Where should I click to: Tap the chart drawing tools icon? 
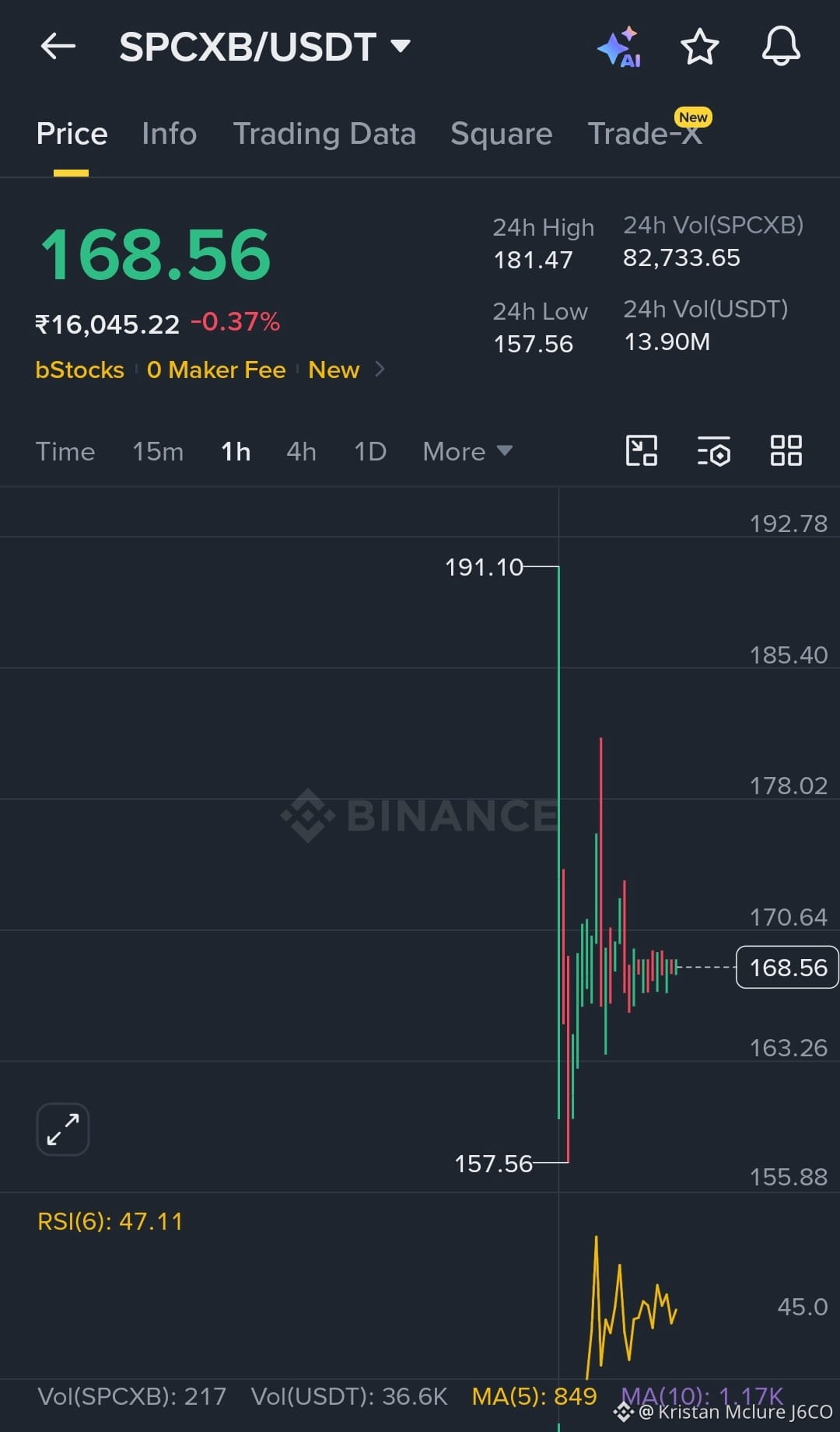tap(642, 450)
